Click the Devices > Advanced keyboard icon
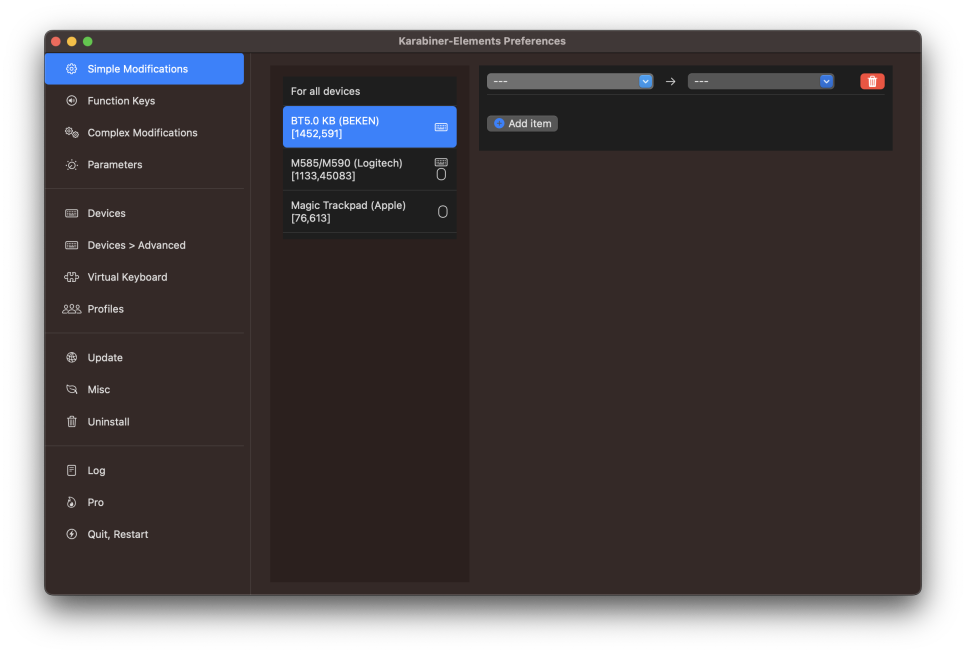The image size is (966, 654). (71, 245)
